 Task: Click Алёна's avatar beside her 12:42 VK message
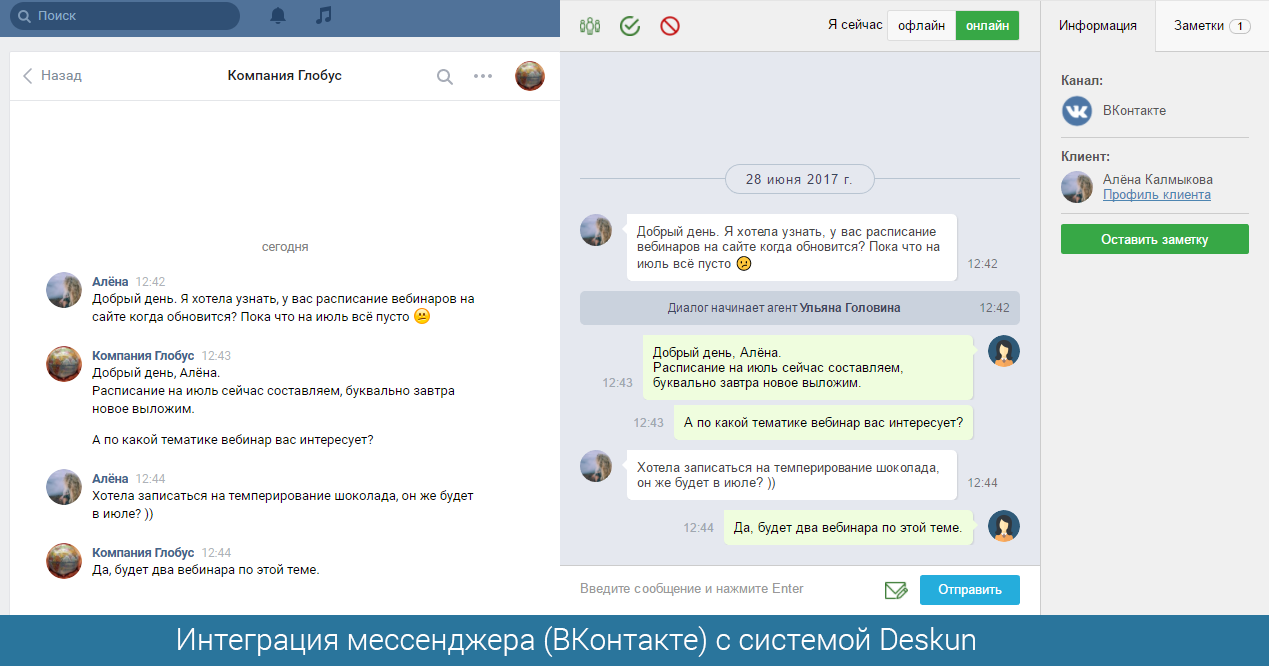point(64,290)
